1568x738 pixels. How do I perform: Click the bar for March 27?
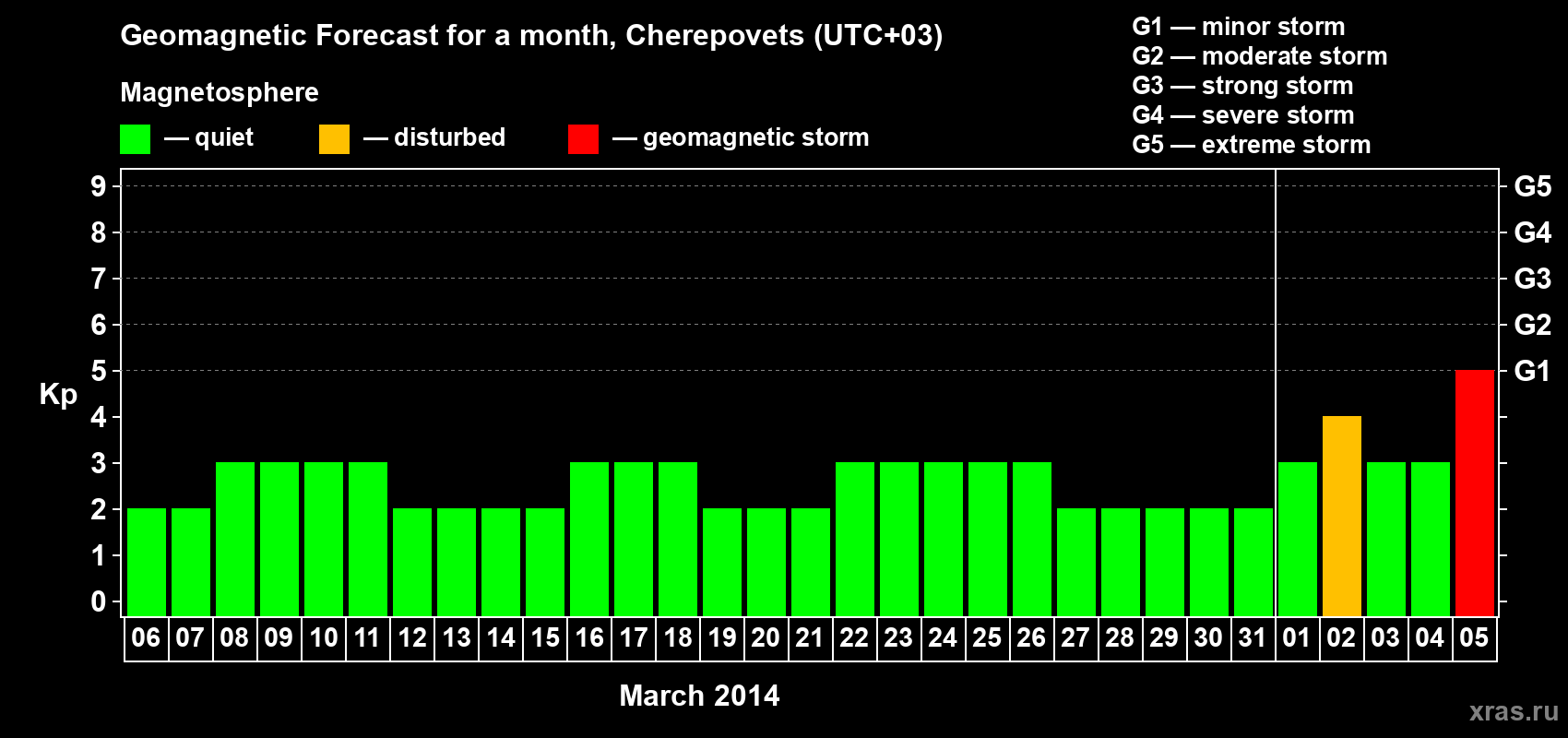click(1075, 562)
